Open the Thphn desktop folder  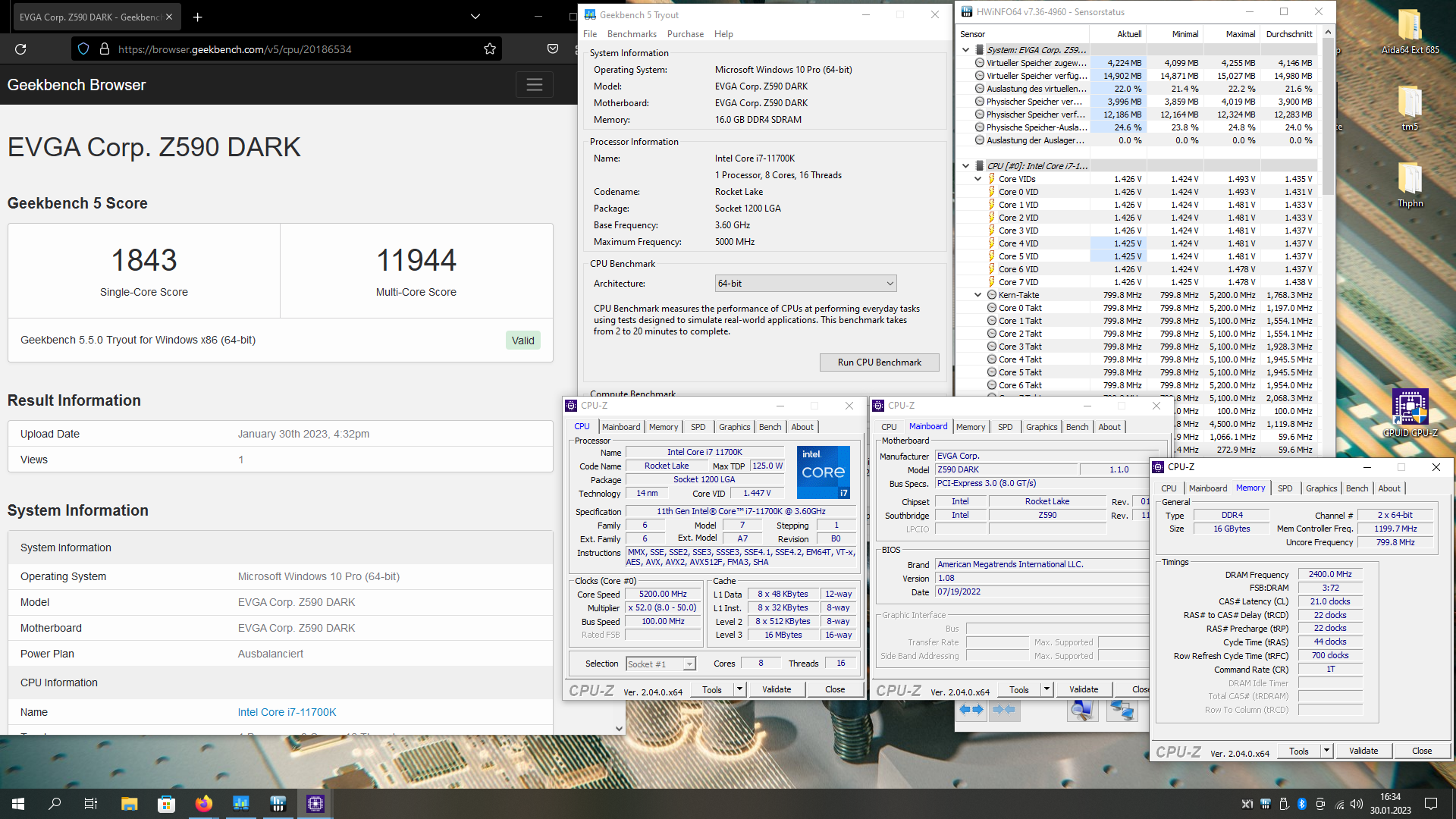click(x=1410, y=185)
